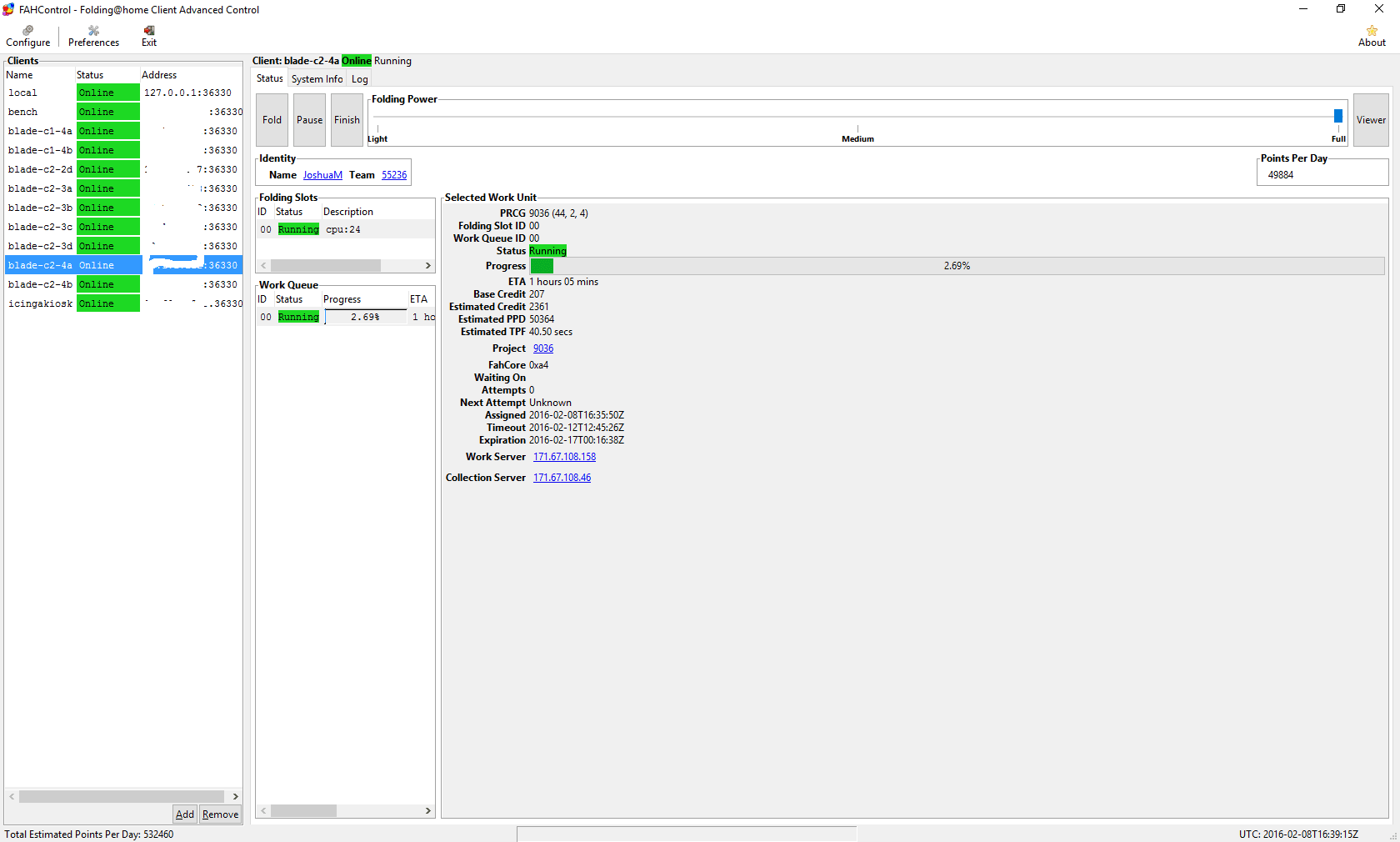The height and width of the screenshot is (842, 1400).
Task: Select the icingakiosk client row
Action: click(123, 303)
